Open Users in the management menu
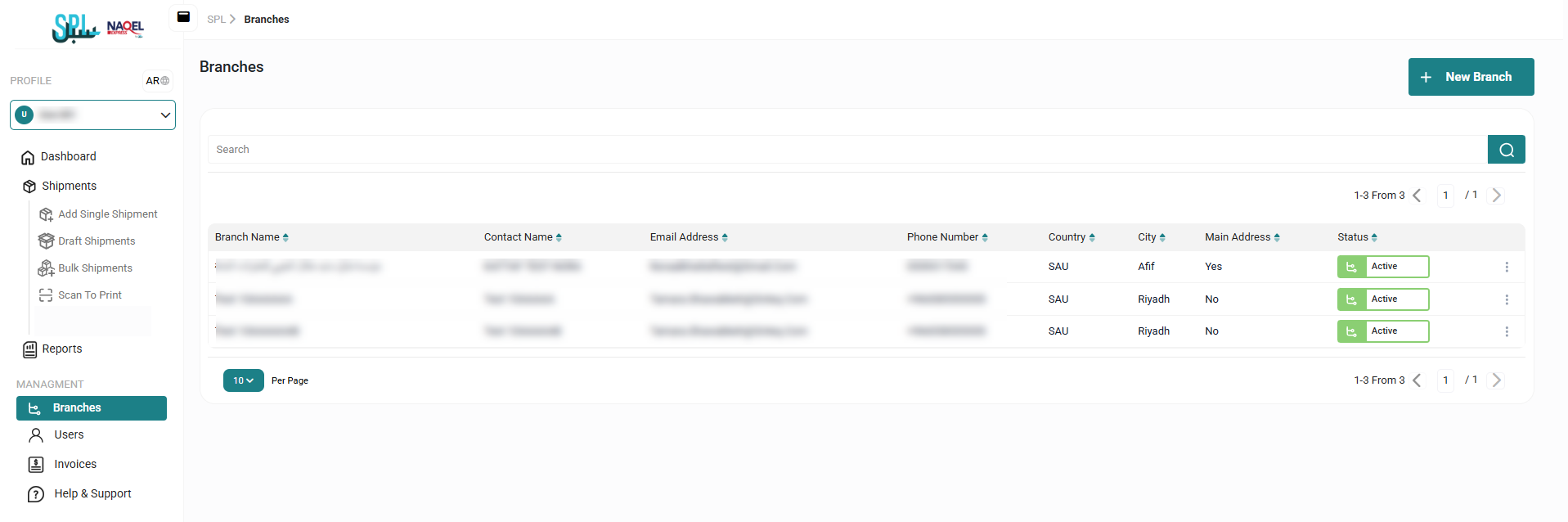Image resolution: width=1568 pixels, height=522 pixels. point(69,435)
